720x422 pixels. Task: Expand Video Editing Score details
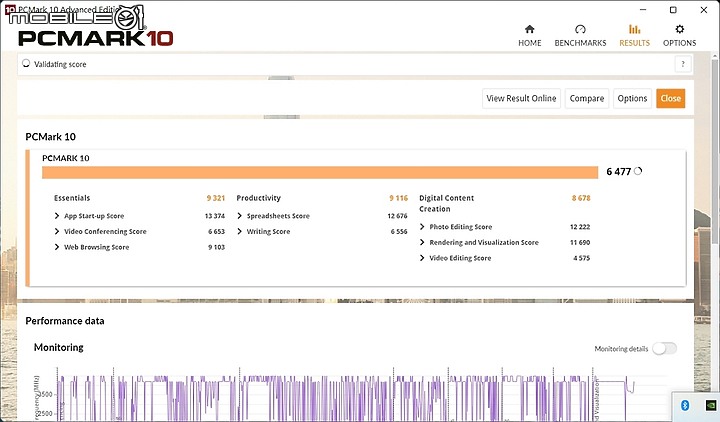422,258
